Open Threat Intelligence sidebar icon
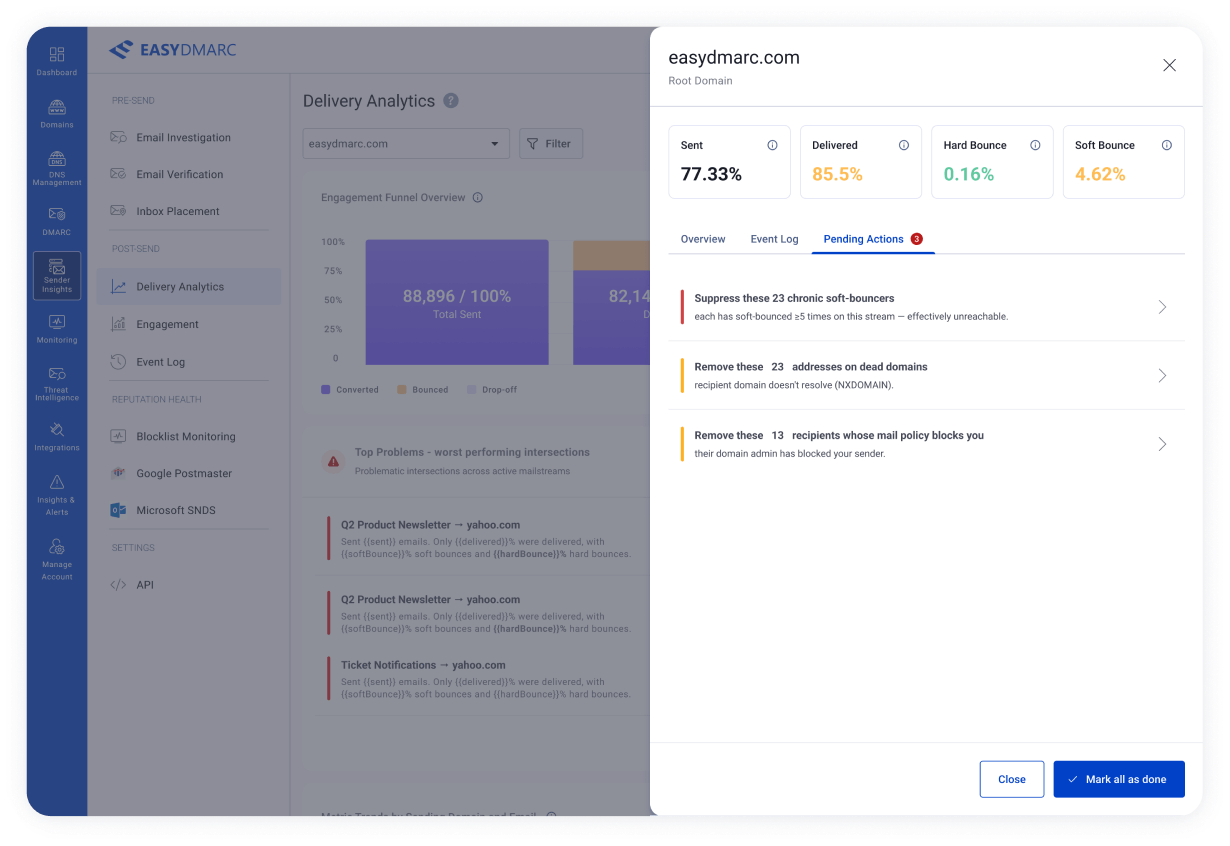This screenshot has width=1230, height=846. click(57, 383)
